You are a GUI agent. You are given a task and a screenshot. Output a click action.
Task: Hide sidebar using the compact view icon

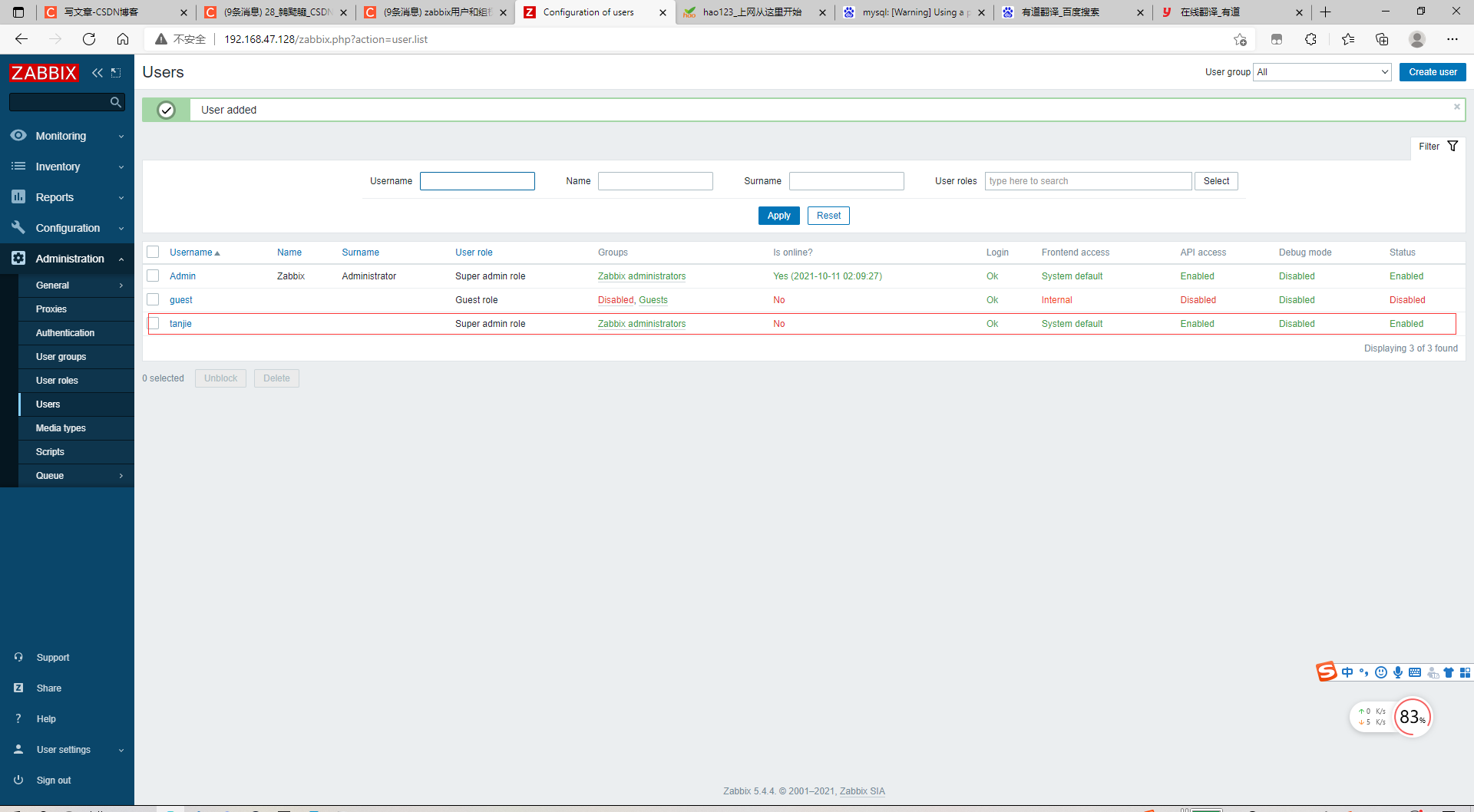click(x=116, y=73)
